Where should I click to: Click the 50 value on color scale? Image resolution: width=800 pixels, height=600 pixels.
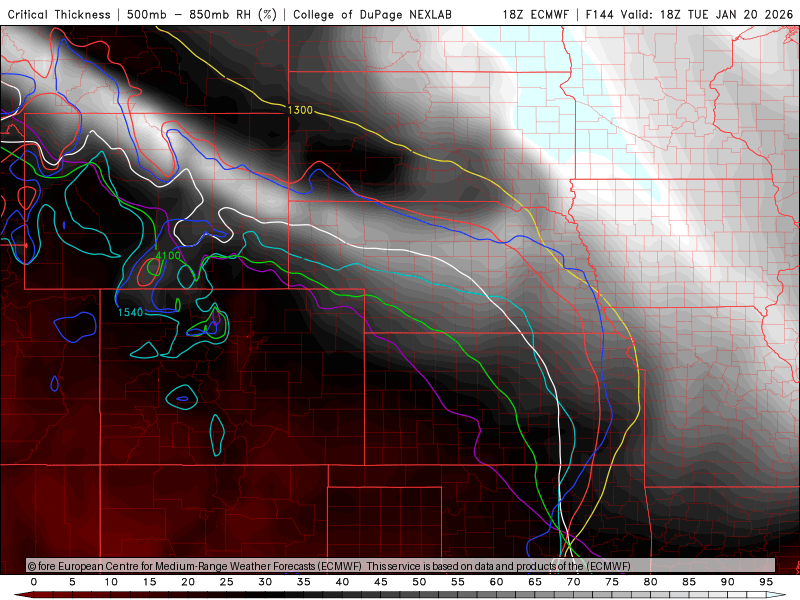click(419, 582)
